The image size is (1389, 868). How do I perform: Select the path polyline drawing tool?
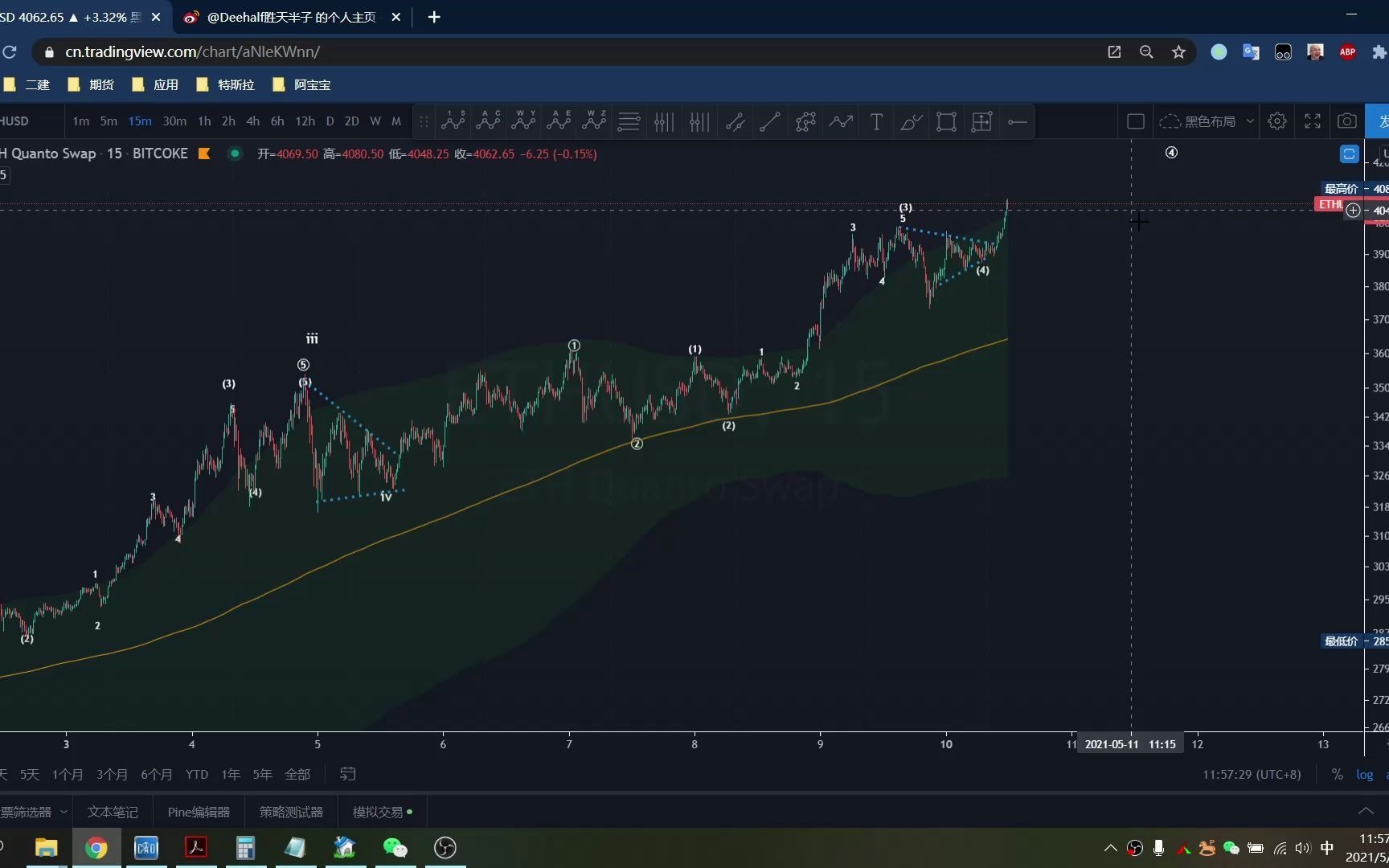pyautogui.click(x=805, y=122)
